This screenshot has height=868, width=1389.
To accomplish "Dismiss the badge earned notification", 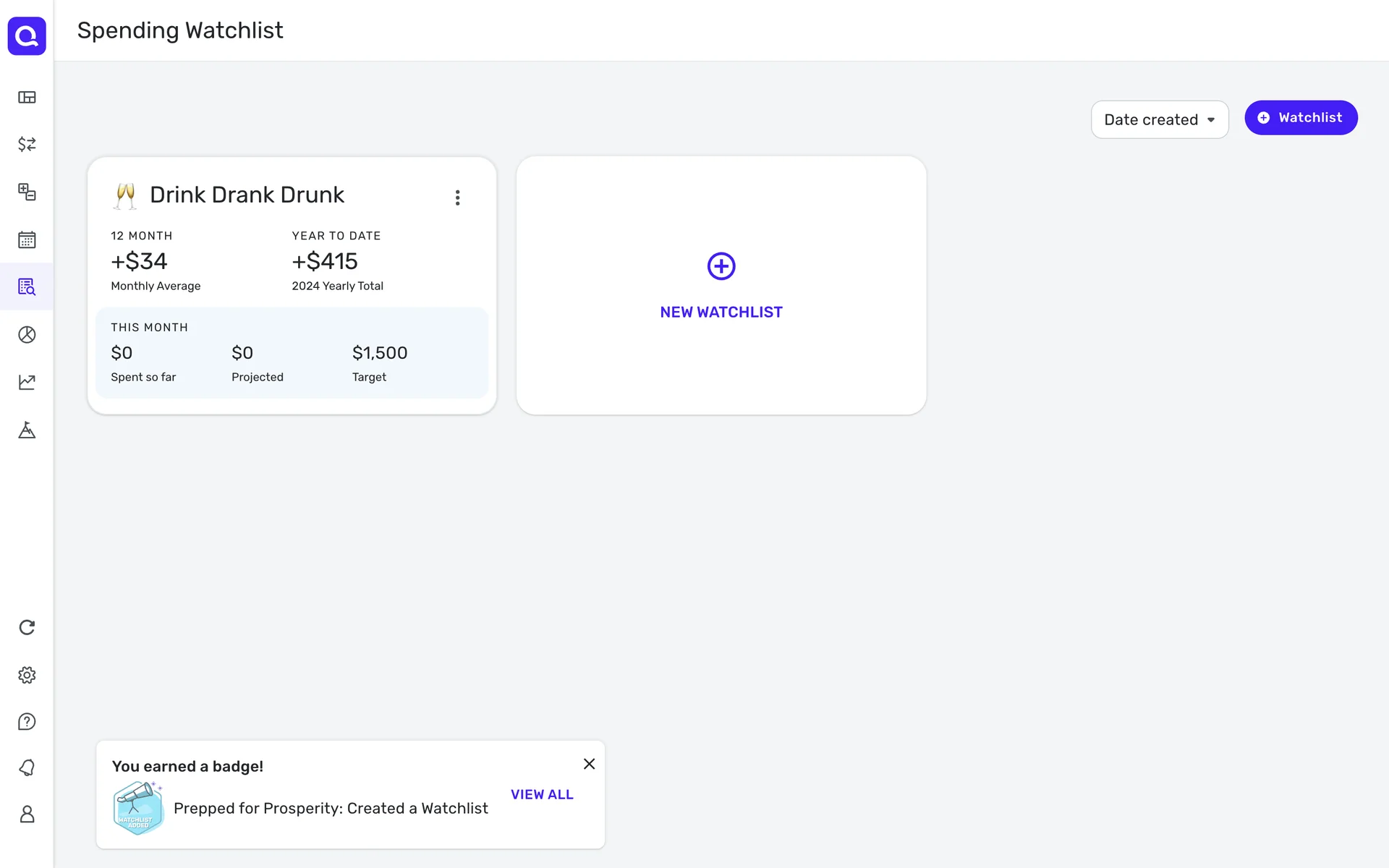I will point(589,764).
